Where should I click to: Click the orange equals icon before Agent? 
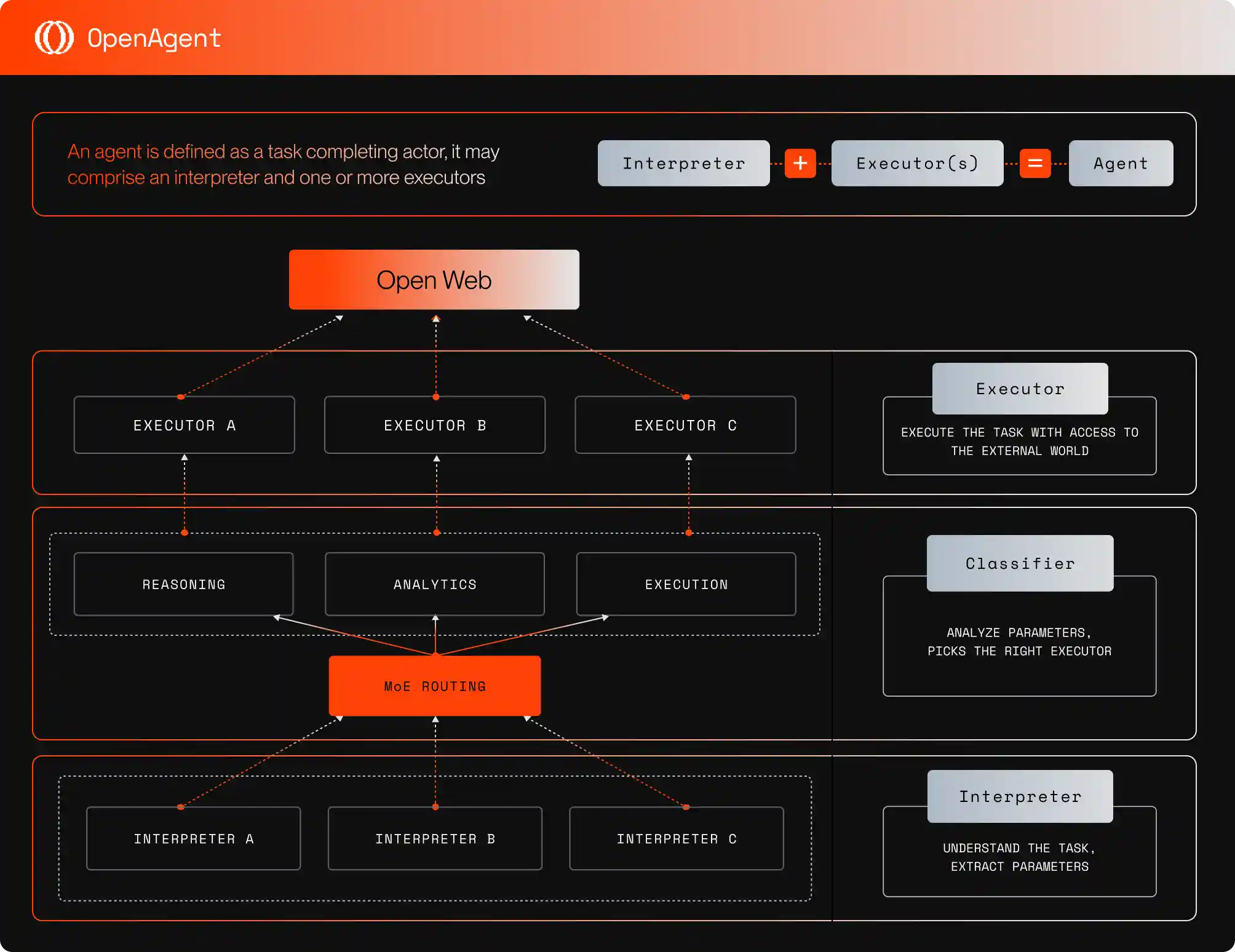[x=1036, y=163]
